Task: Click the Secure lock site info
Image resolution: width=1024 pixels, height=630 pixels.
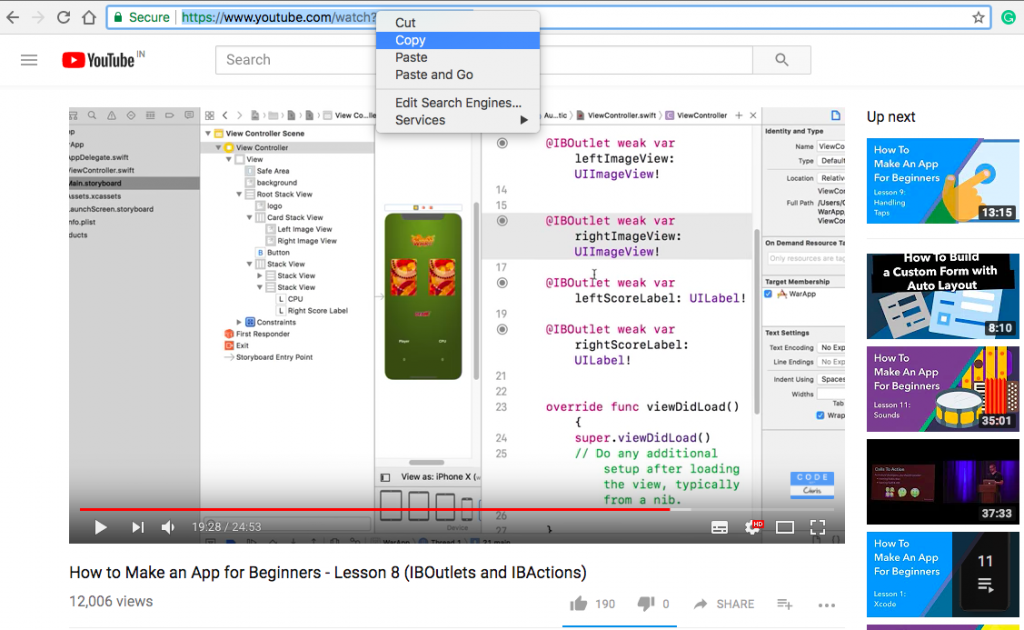Action: click(142, 18)
